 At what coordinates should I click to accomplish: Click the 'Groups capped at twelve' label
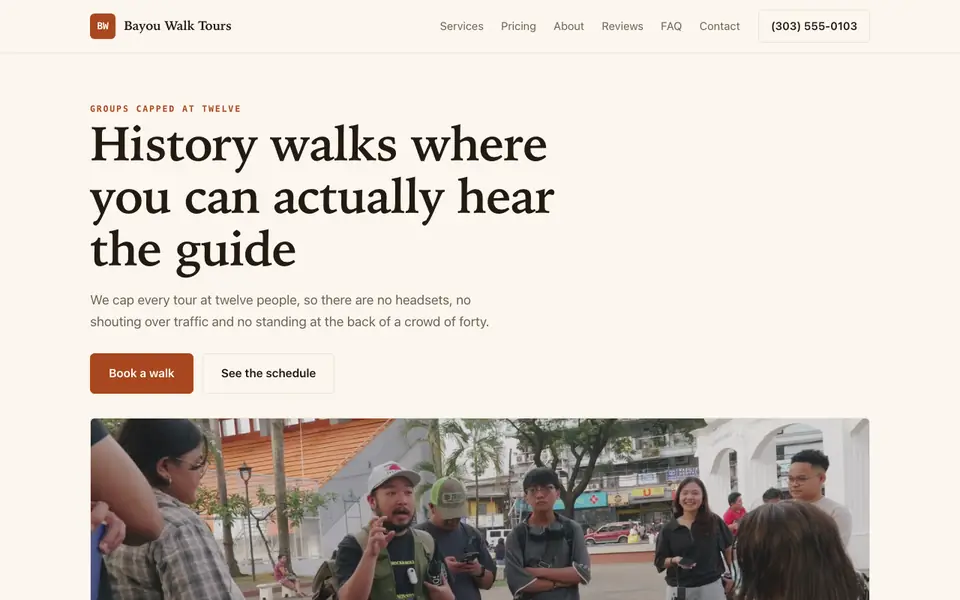[165, 109]
